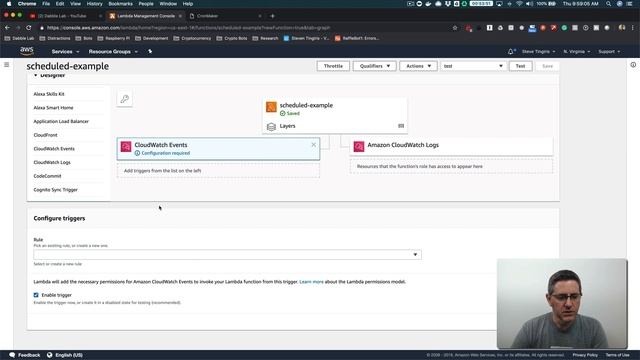
Task: Open the Apple menu
Action: click(9, 4)
